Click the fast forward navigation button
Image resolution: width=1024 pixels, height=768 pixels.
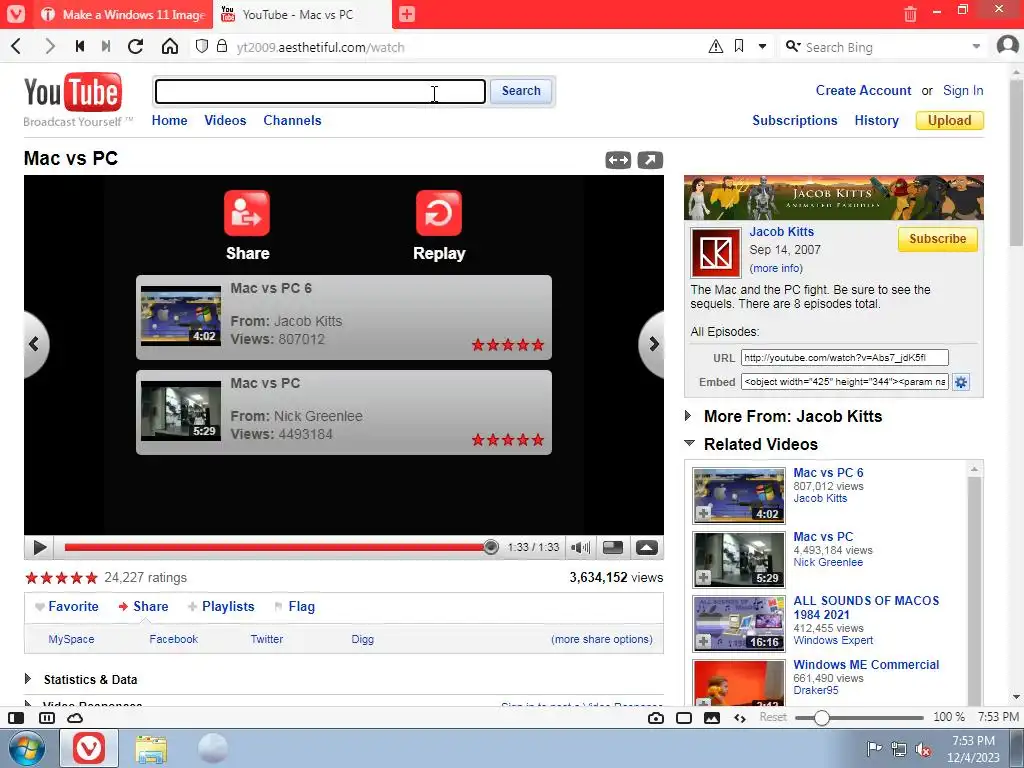106,46
